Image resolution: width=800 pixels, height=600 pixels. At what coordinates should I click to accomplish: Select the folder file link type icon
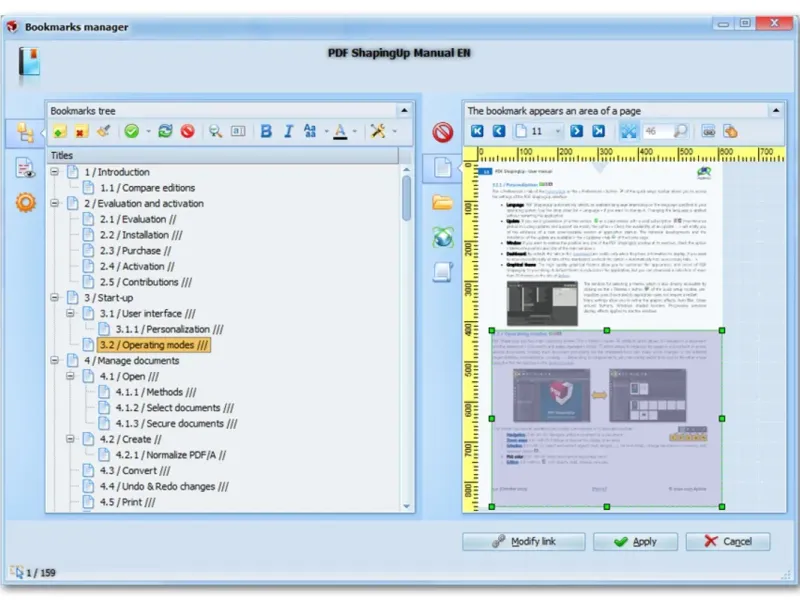(442, 203)
